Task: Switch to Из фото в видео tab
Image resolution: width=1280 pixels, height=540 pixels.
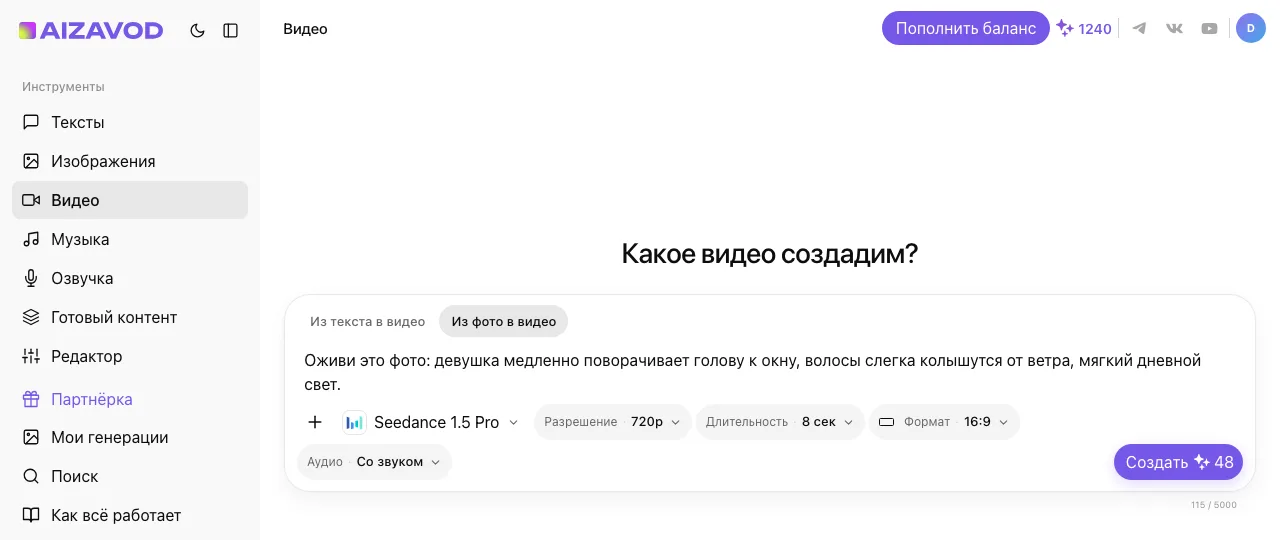Action: point(503,321)
